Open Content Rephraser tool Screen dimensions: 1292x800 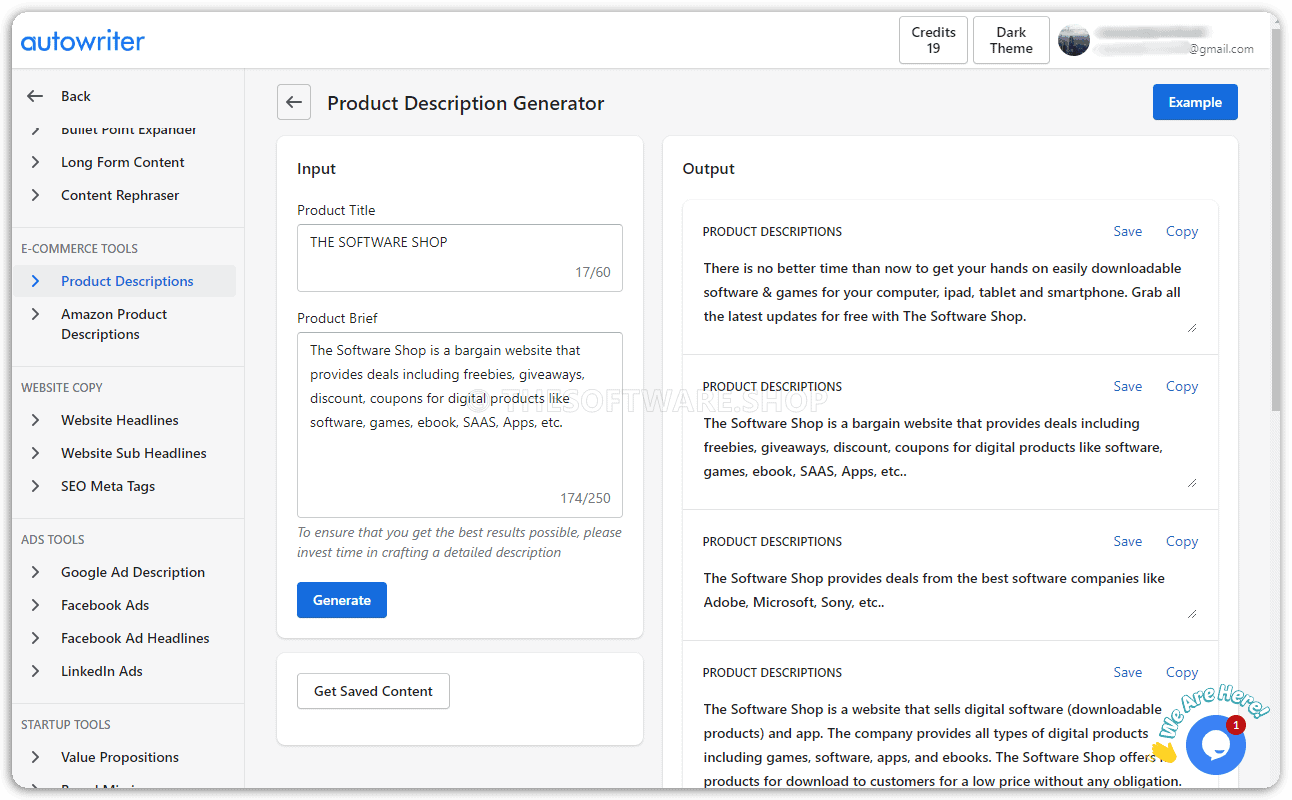coord(120,195)
